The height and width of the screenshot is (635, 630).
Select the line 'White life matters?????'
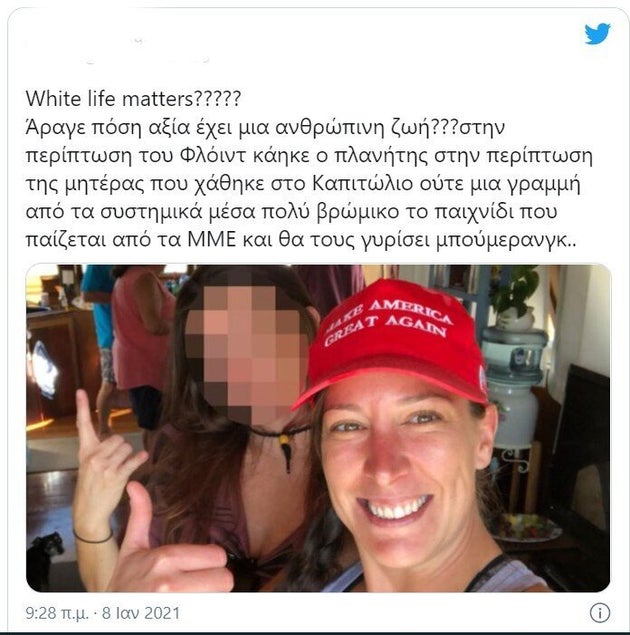click(133, 98)
